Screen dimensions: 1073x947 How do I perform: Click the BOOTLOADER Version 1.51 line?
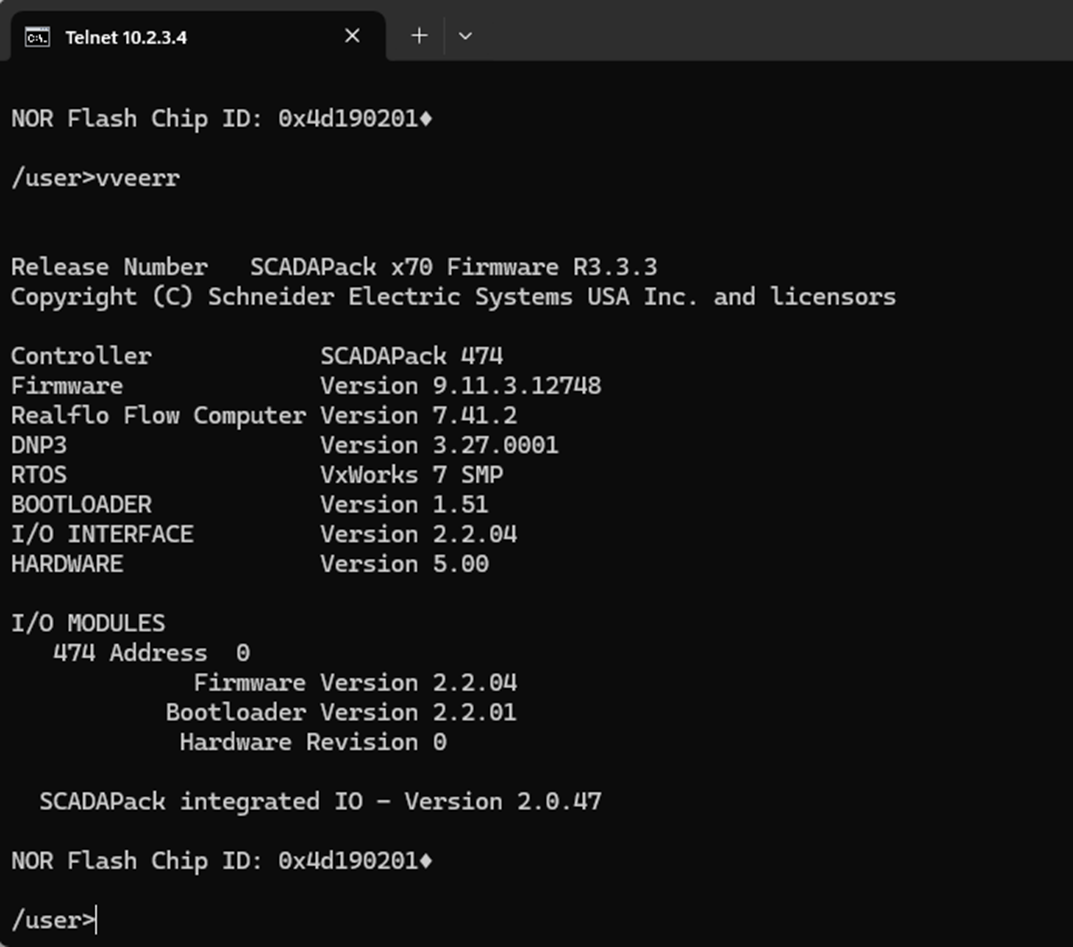point(250,505)
